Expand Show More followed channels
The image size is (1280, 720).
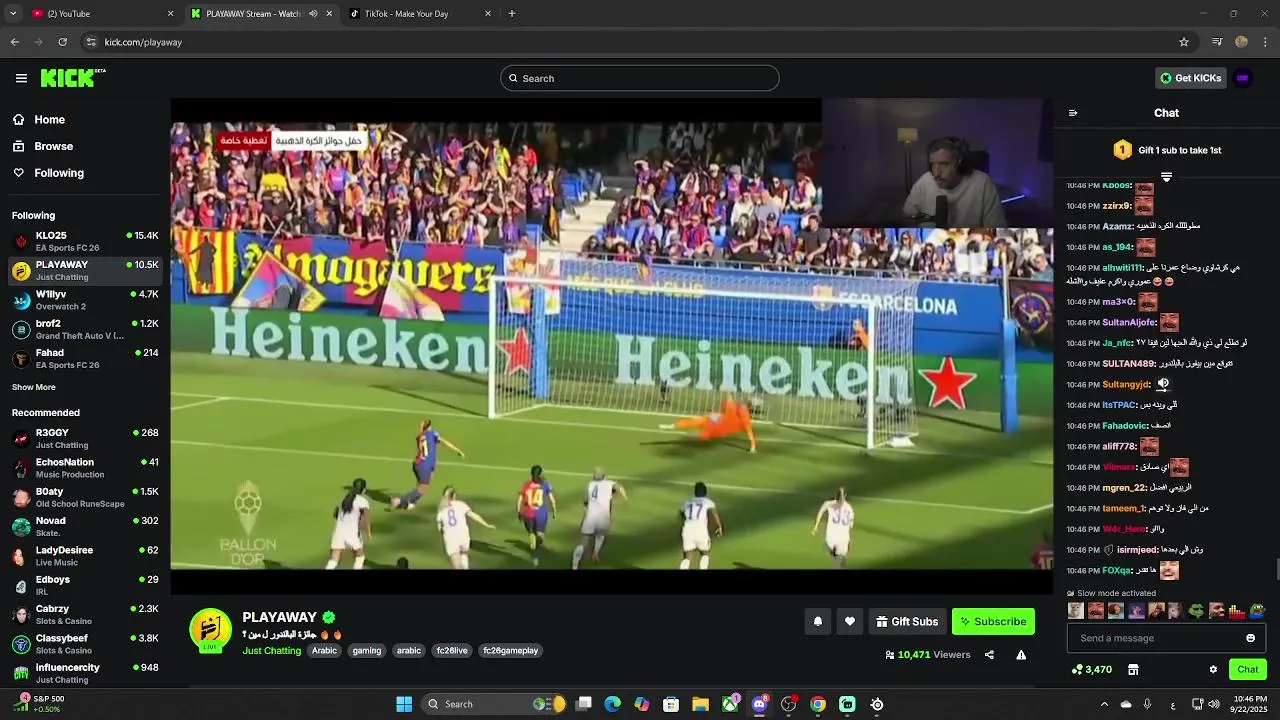[x=34, y=387]
